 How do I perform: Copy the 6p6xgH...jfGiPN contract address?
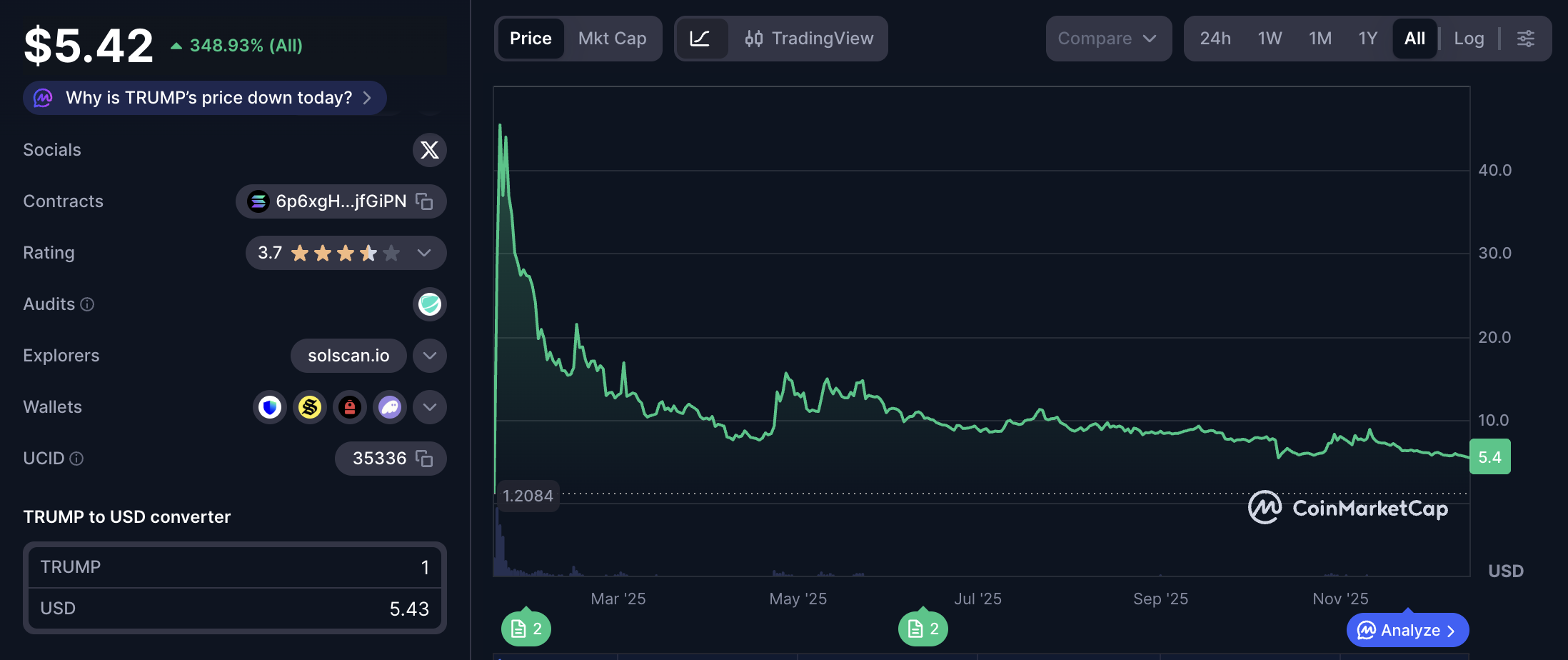tap(424, 201)
